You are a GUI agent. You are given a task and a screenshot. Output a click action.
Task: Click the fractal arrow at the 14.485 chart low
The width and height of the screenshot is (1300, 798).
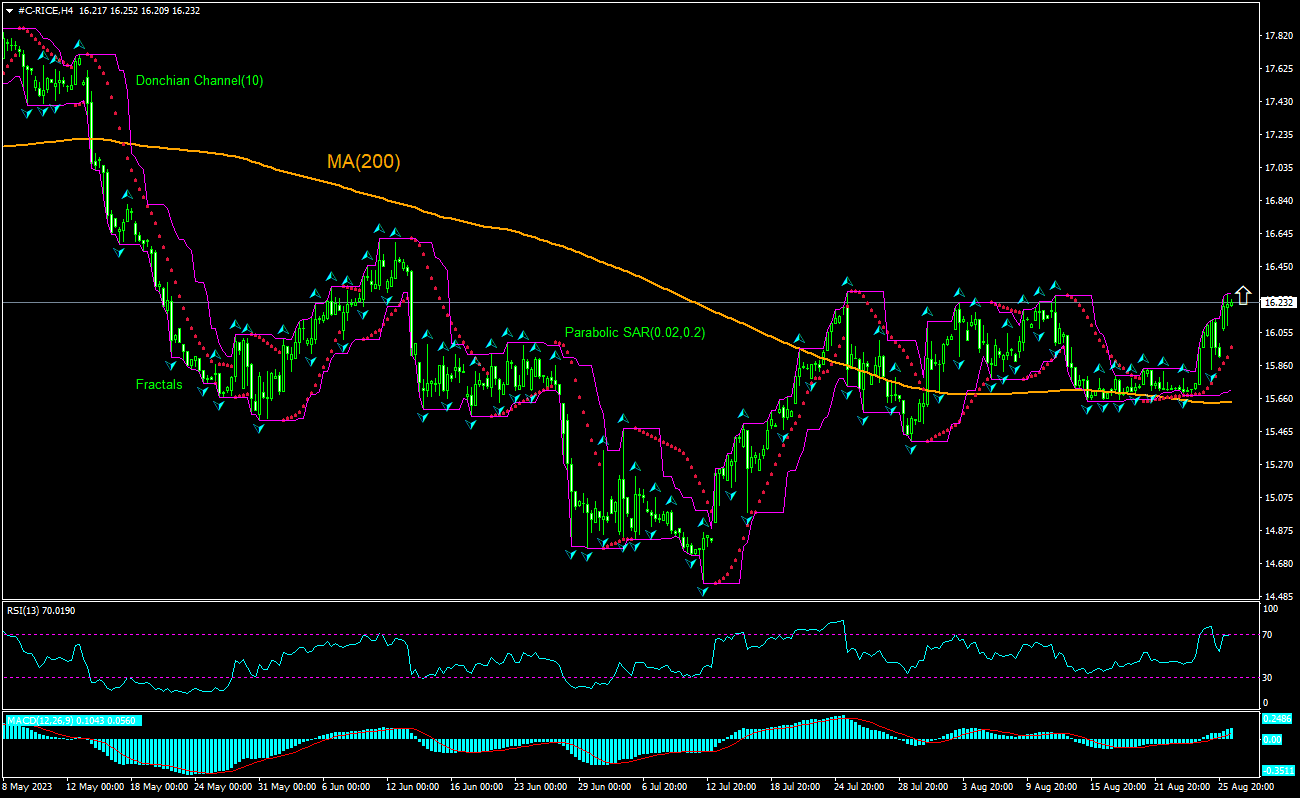702,591
